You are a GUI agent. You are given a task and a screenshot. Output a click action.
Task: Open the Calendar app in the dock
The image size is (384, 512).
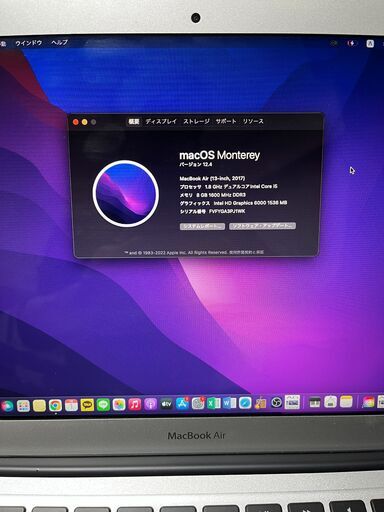pyautogui.click(x=71, y=405)
